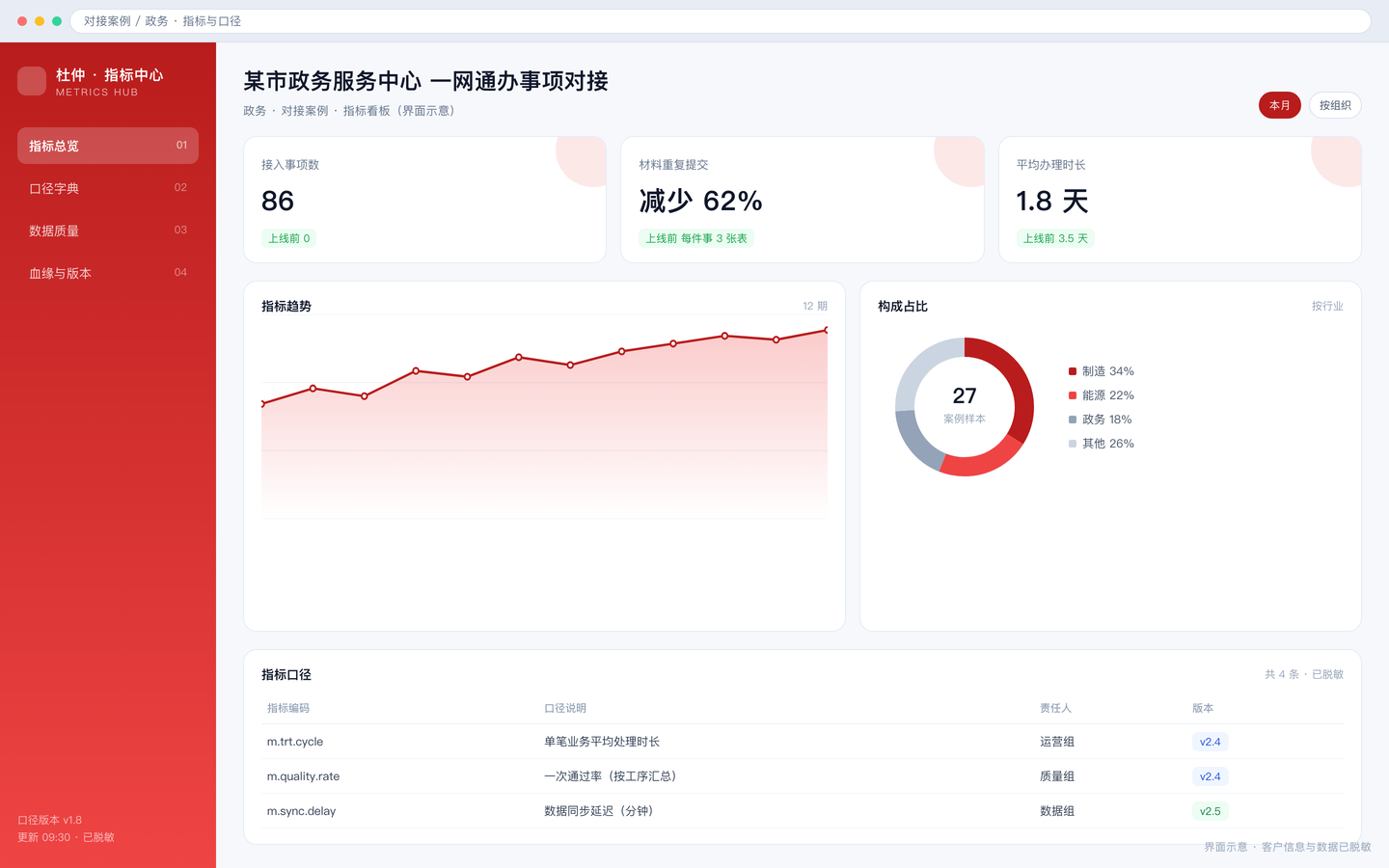Viewport: 1389px width, 868px height.
Task: Click the 版本 column header
Action: pos(1203,708)
